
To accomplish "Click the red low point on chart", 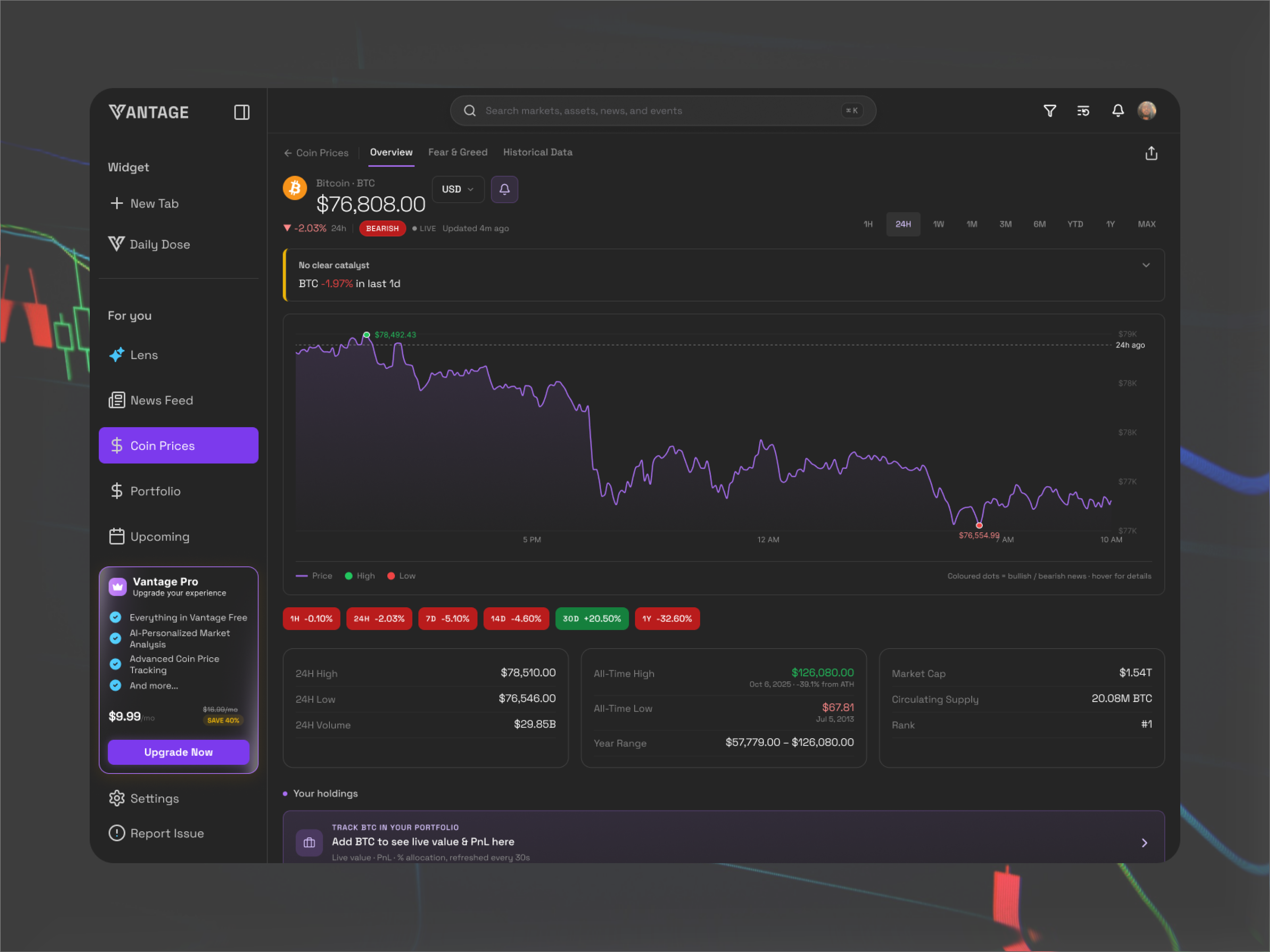I will click(x=979, y=525).
